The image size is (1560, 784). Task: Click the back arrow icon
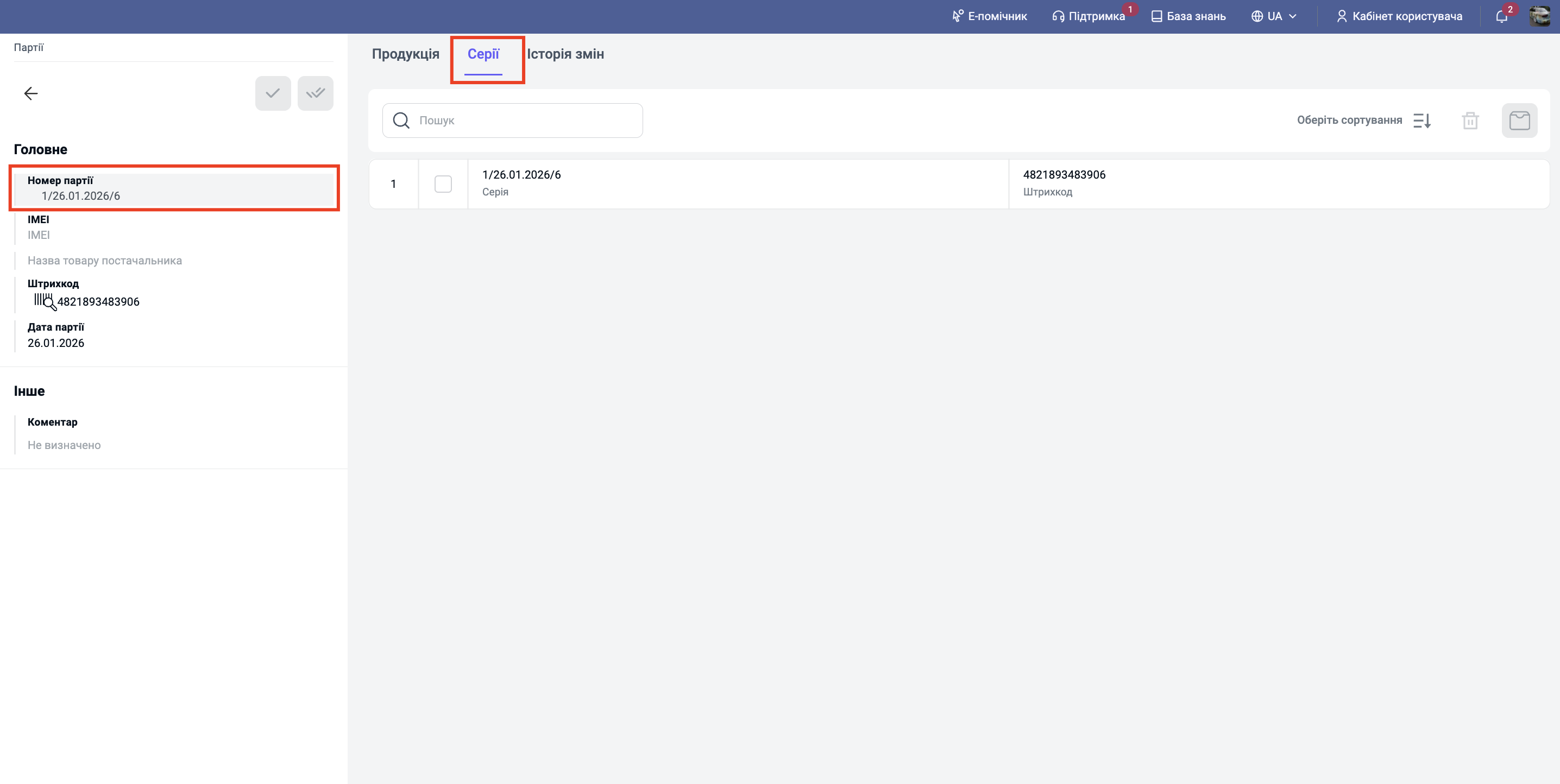pyautogui.click(x=31, y=93)
